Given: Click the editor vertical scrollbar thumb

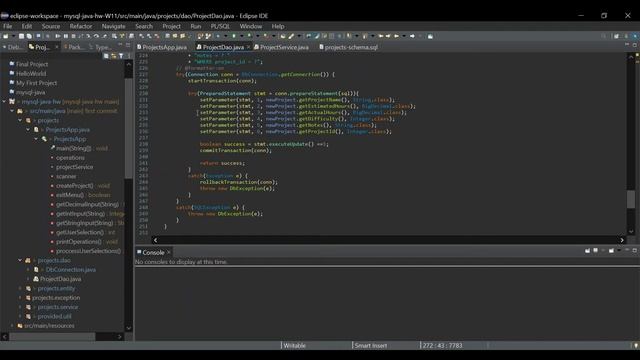Looking at the screenshot, I should (x=631, y=199).
